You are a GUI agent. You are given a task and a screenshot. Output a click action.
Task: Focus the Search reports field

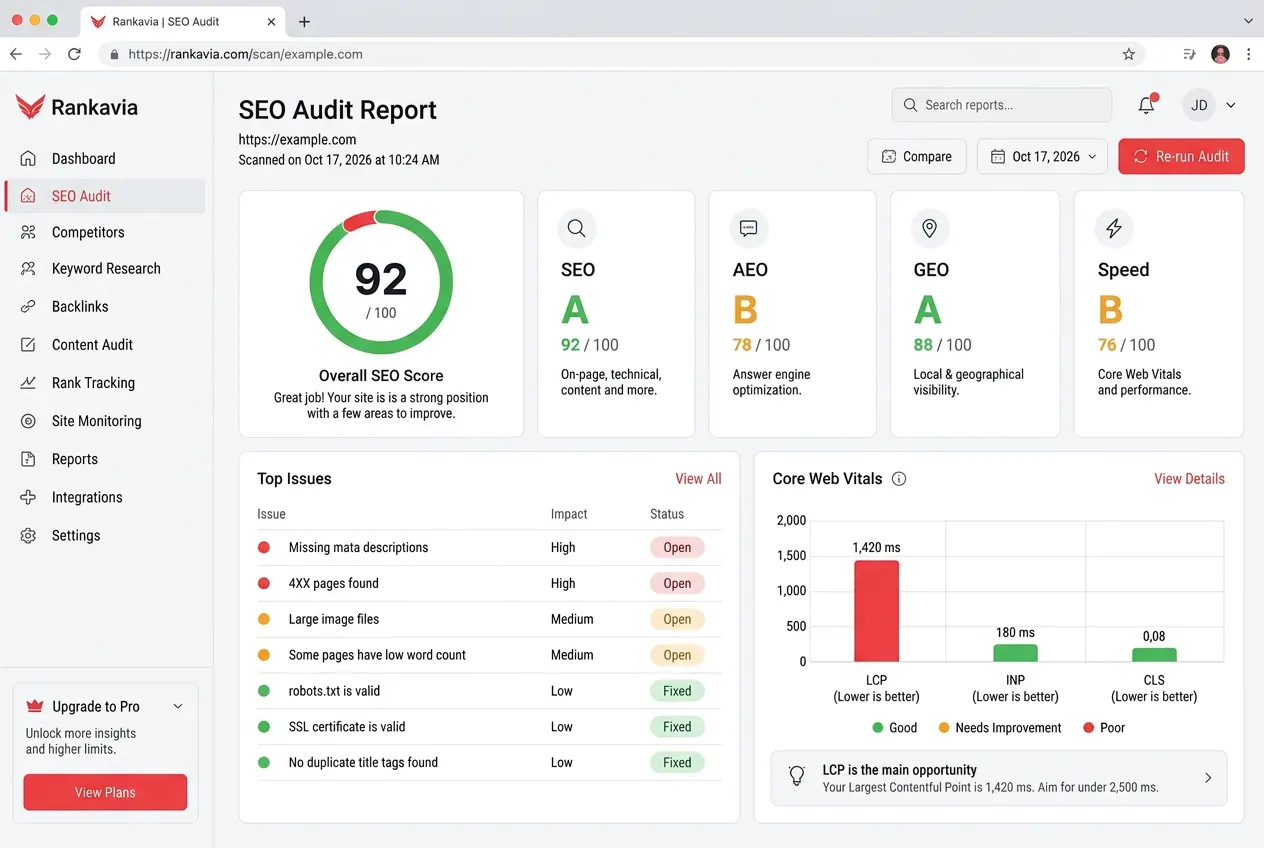1001,104
